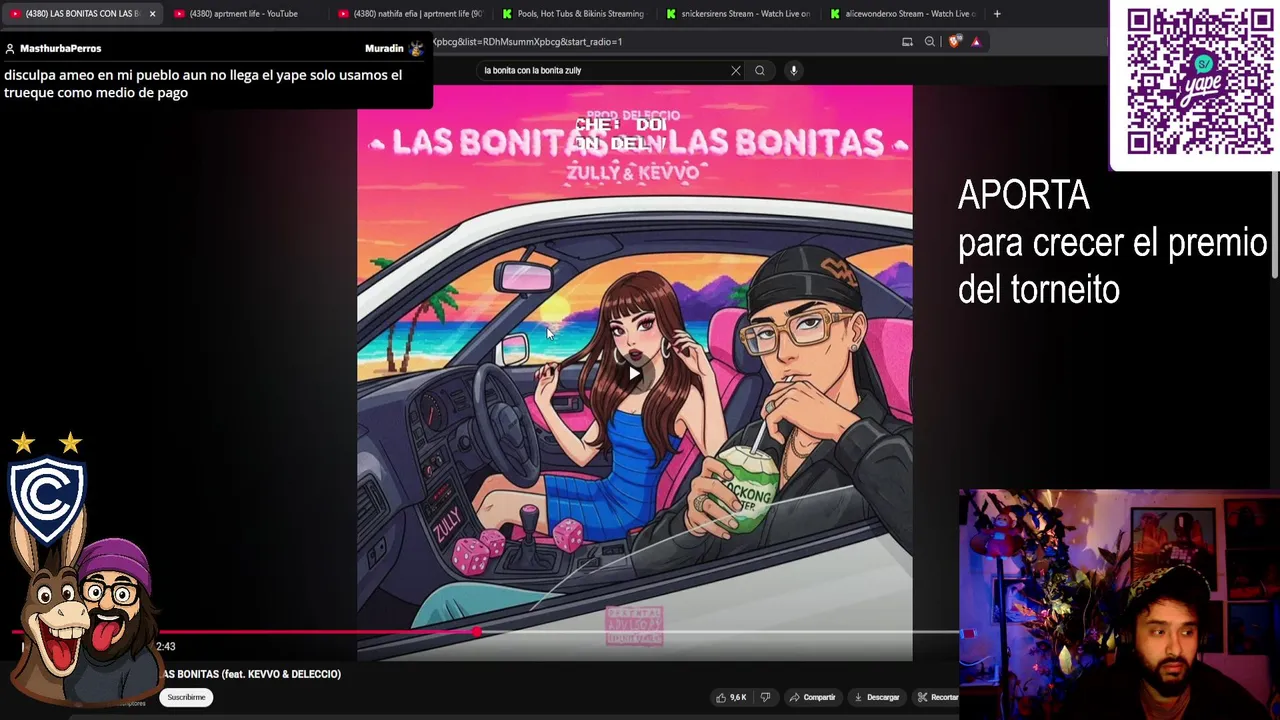This screenshot has height=720, width=1280.
Task: Click the webcam feed thumbnail
Action: [1119, 604]
